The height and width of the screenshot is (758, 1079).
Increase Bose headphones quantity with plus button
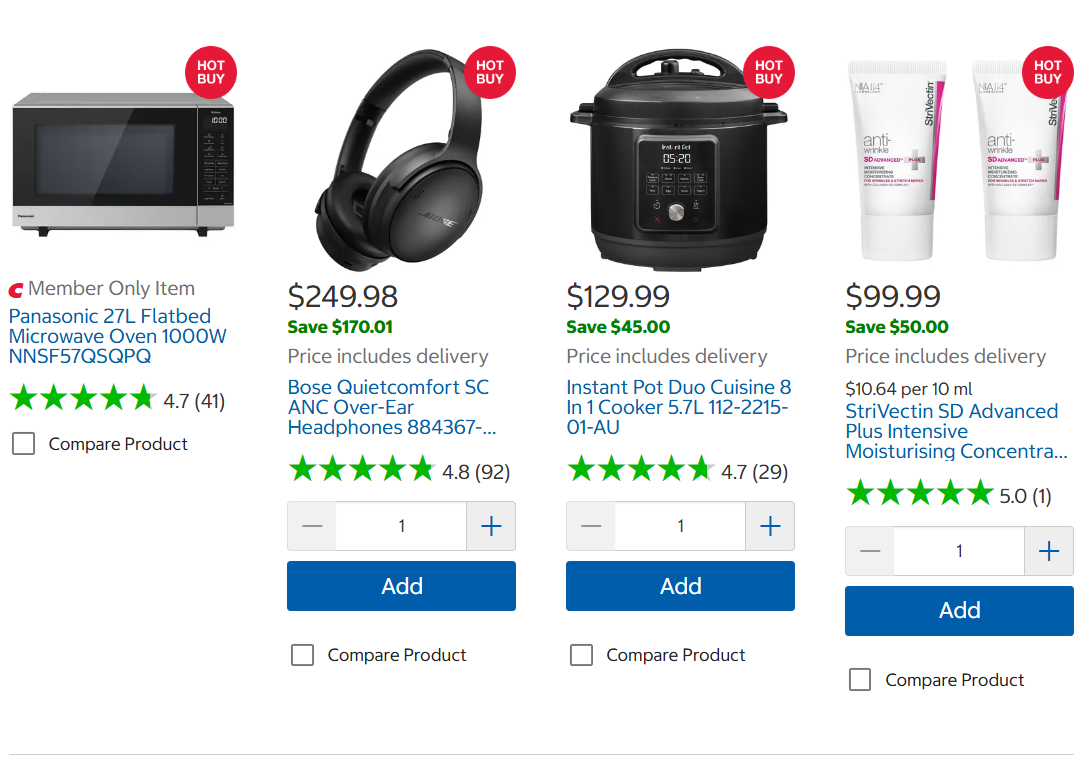coord(490,526)
